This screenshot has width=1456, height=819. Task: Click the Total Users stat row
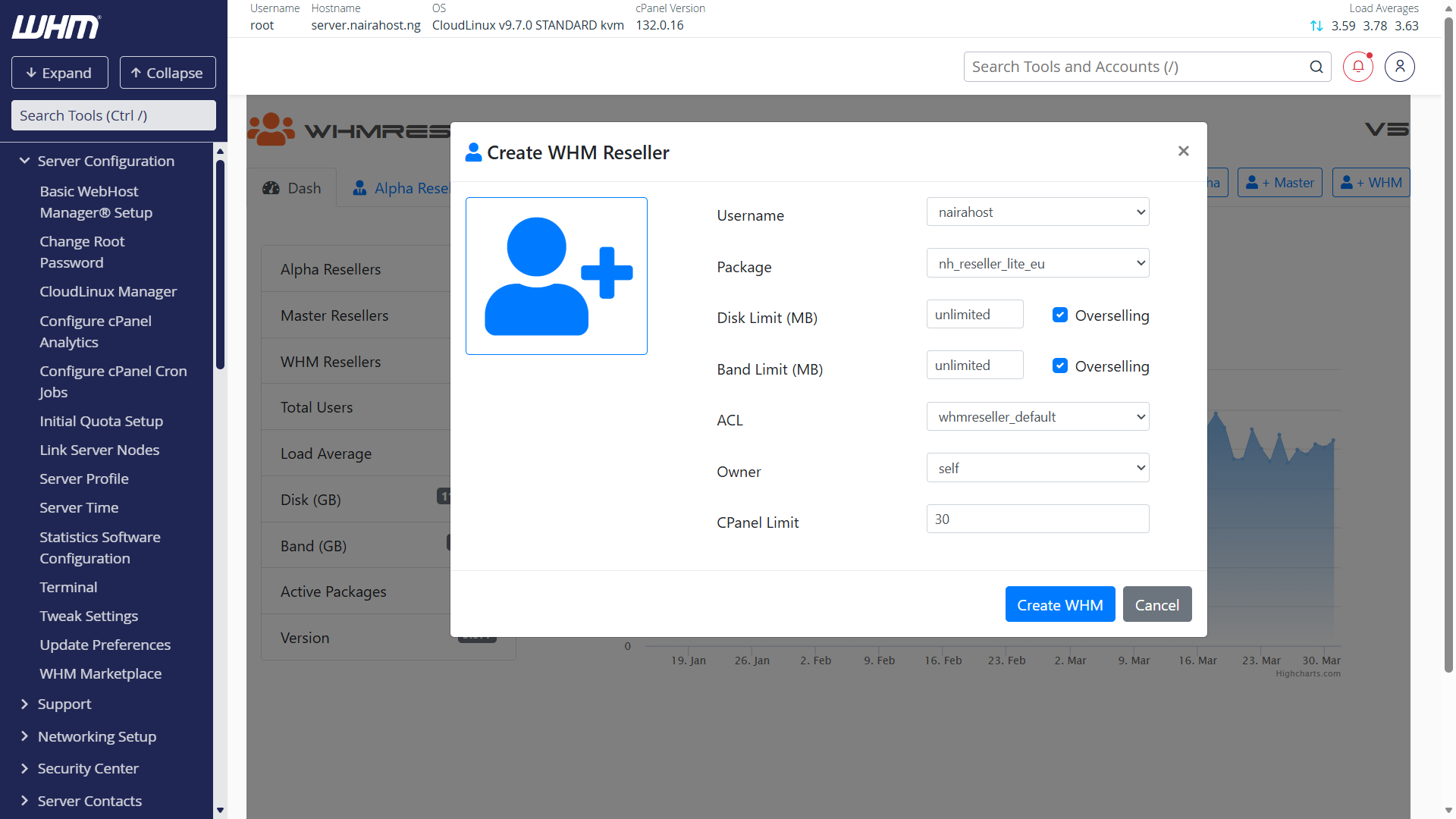(356, 407)
